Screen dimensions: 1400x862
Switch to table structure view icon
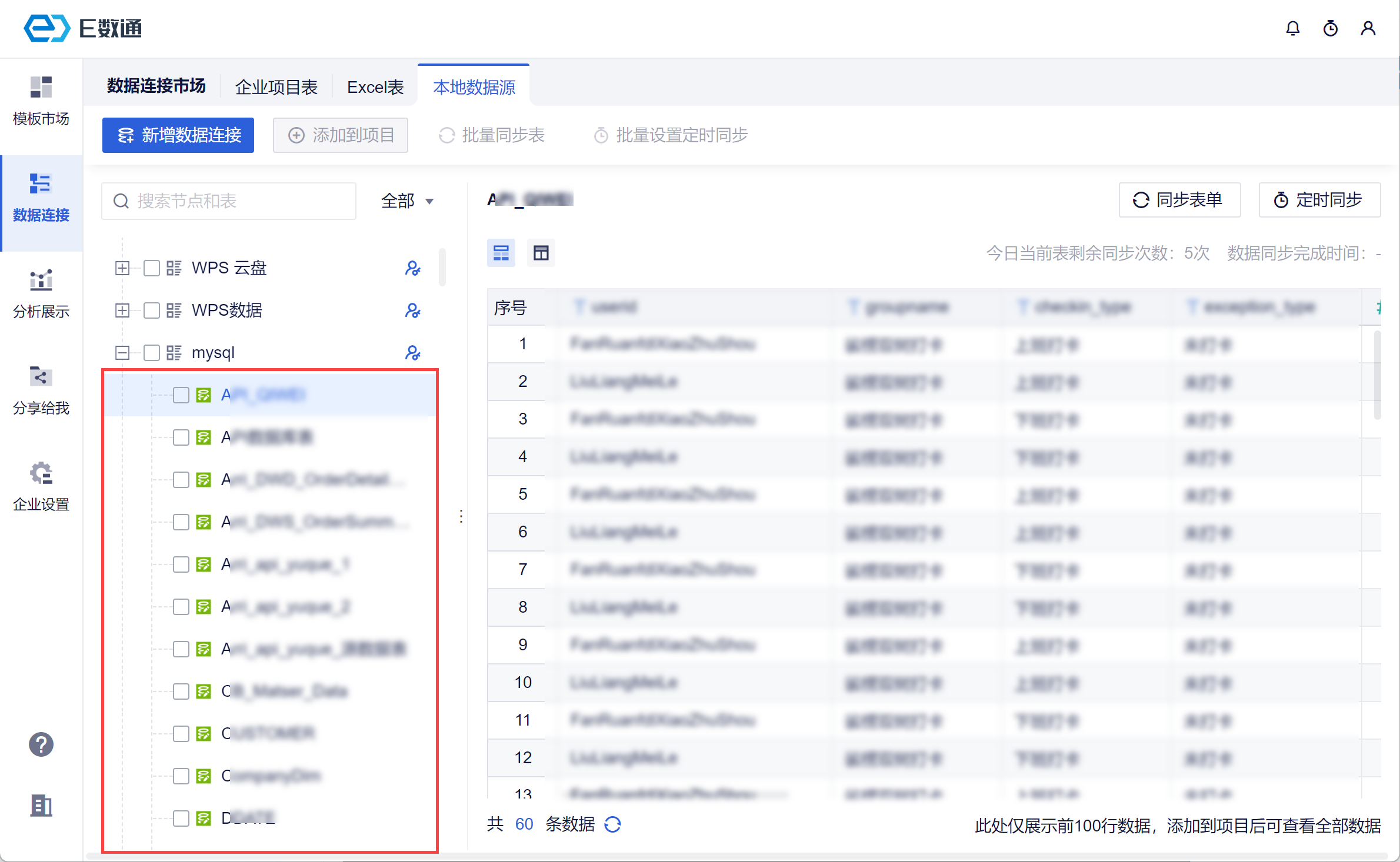pyautogui.click(x=541, y=253)
